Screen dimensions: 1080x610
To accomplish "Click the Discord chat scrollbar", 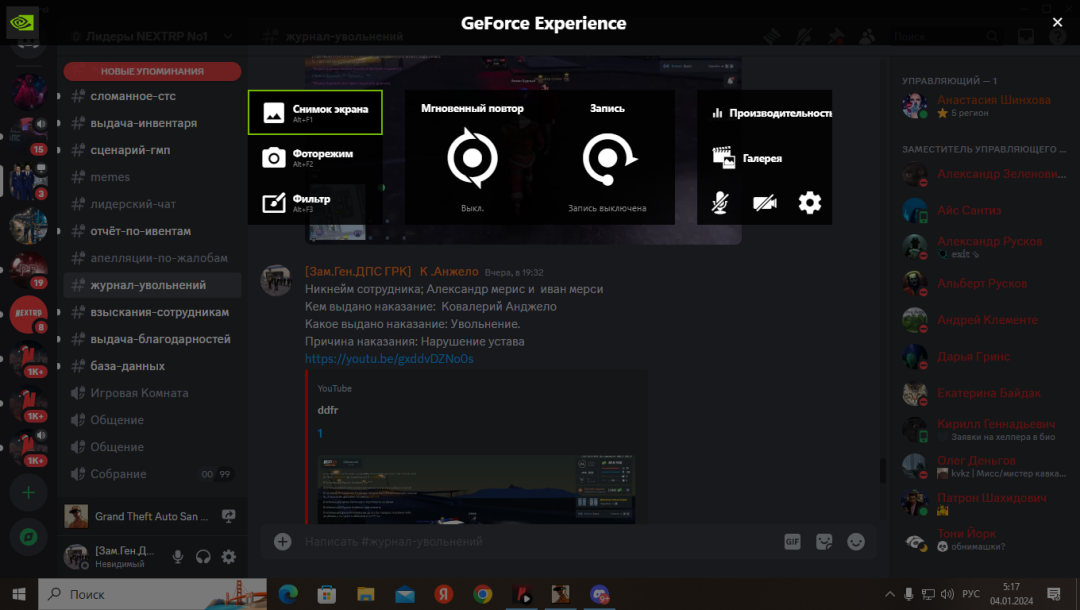I will coord(881,469).
